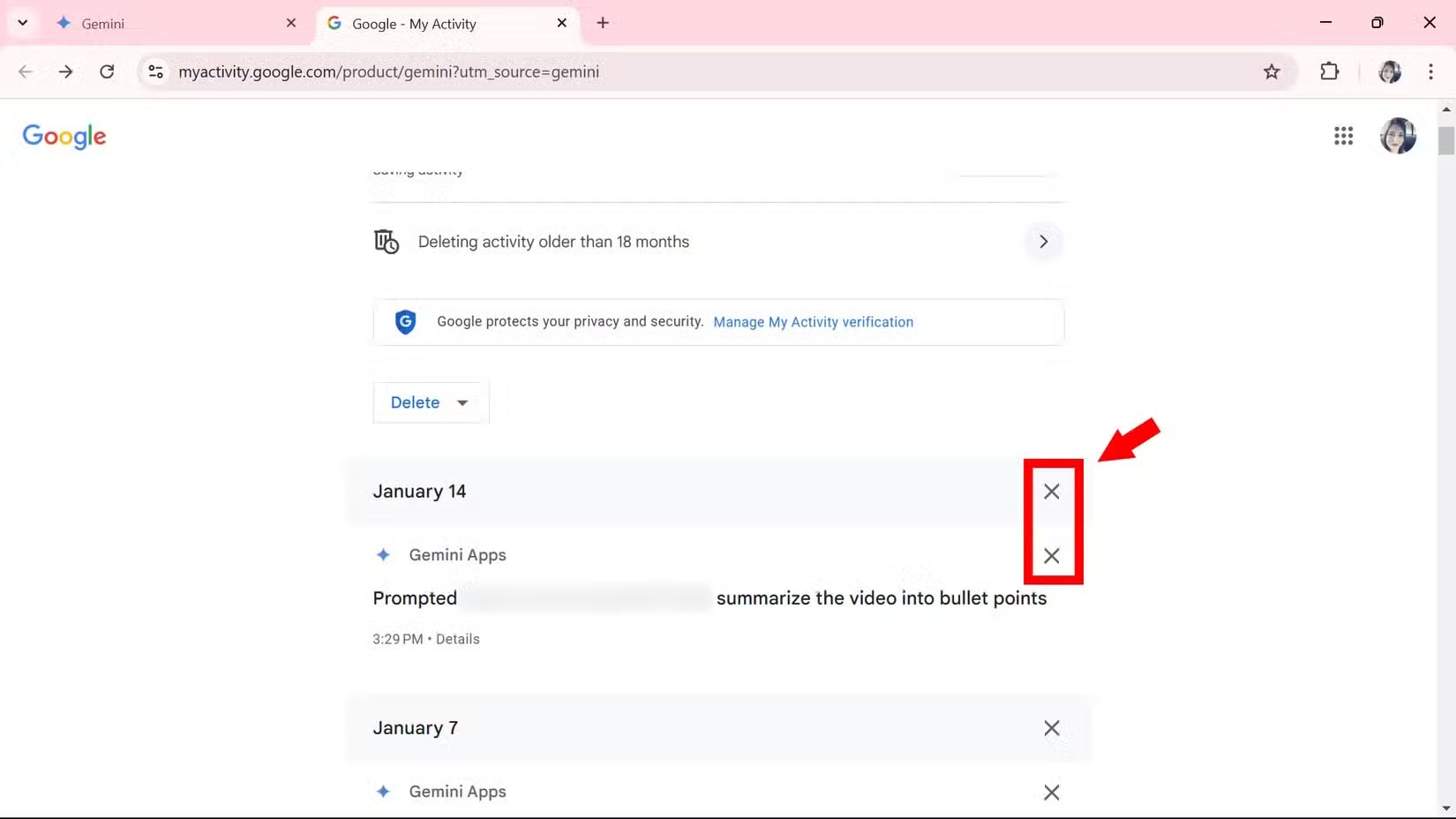Open Deleting activity older than 18 months

(x=718, y=242)
